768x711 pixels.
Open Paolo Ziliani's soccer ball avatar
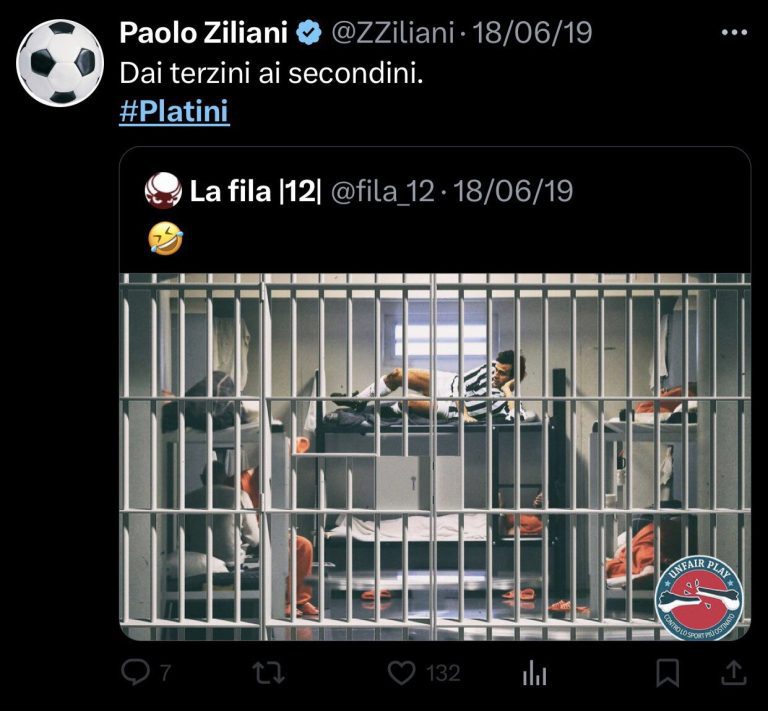60,63
